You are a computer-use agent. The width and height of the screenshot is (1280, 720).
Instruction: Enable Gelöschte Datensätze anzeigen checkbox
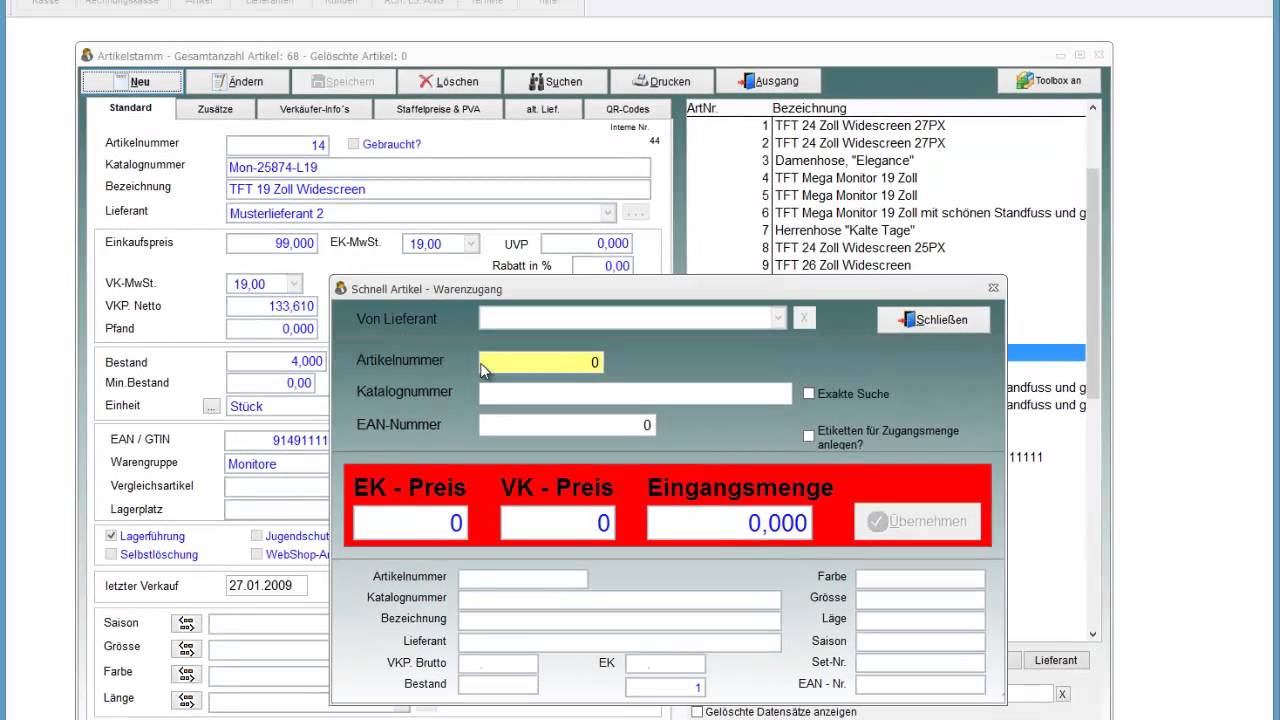coord(698,712)
